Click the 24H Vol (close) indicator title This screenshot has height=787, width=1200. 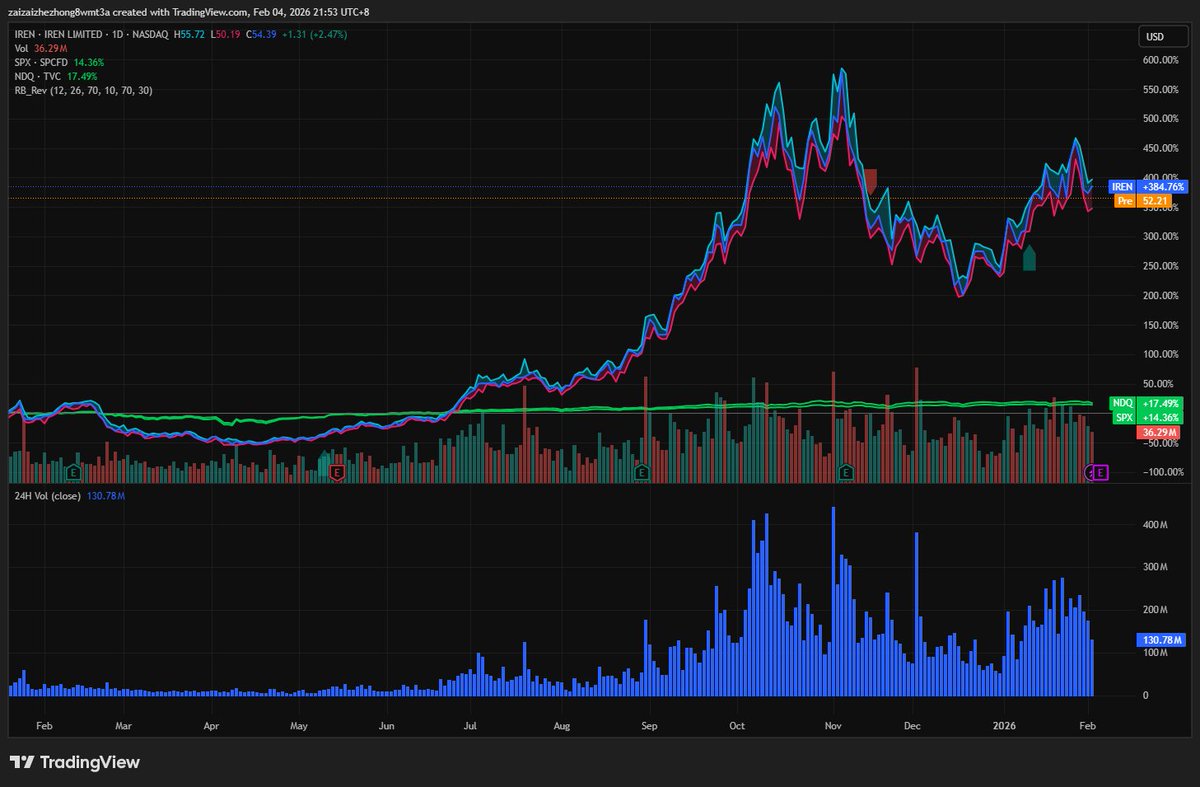tap(47, 495)
